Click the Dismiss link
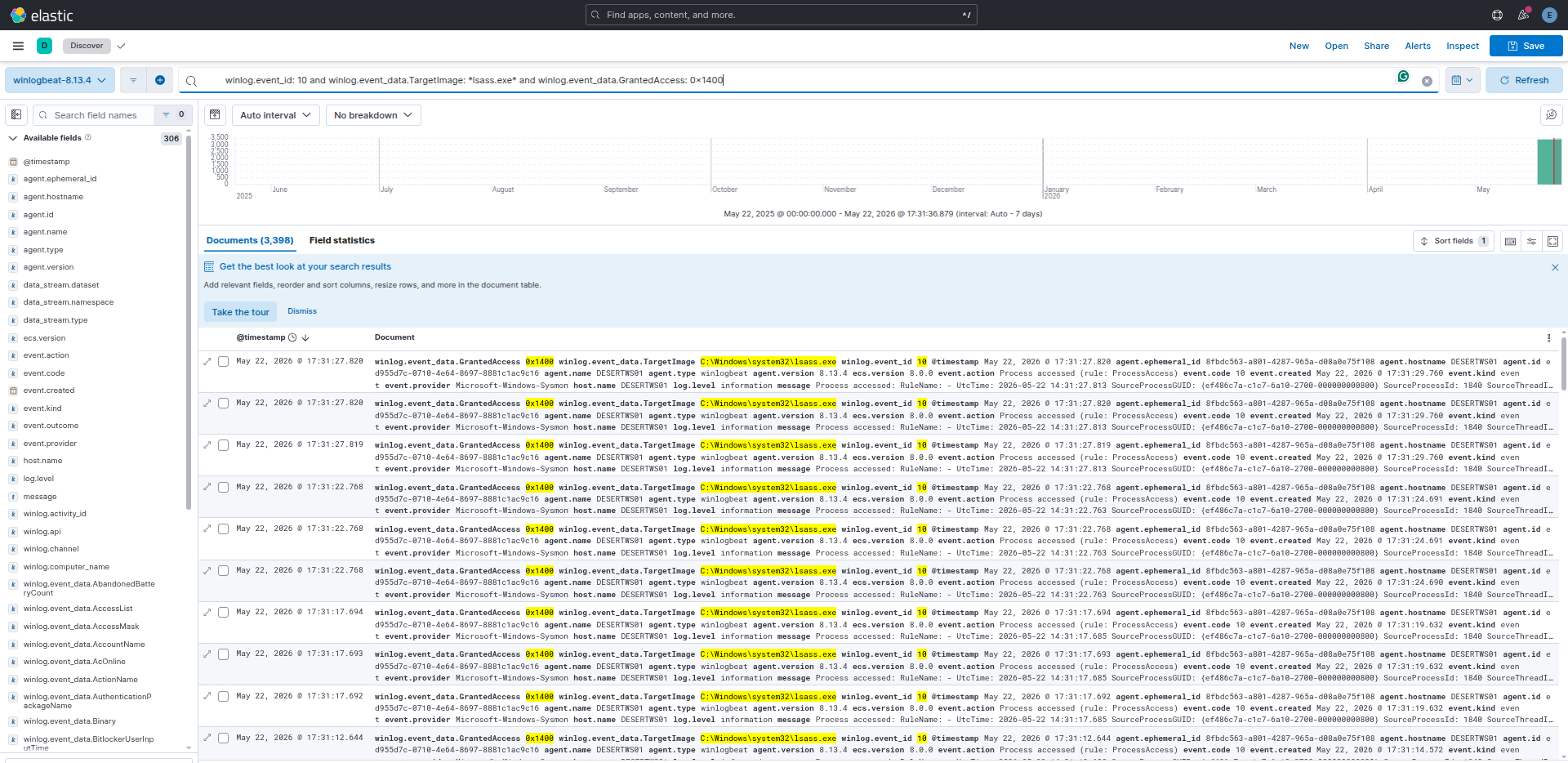Viewport: 1568px width, 763px height. click(302, 311)
